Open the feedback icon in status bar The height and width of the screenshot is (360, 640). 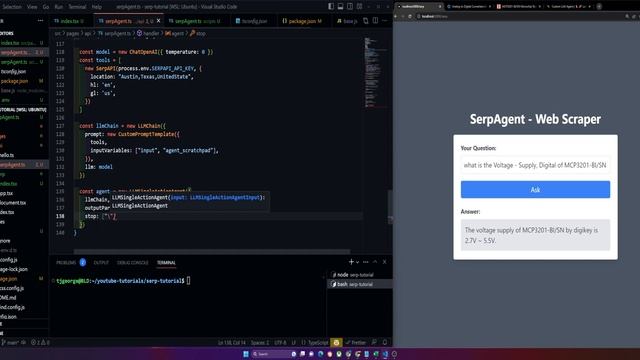click(x=374, y=342)
